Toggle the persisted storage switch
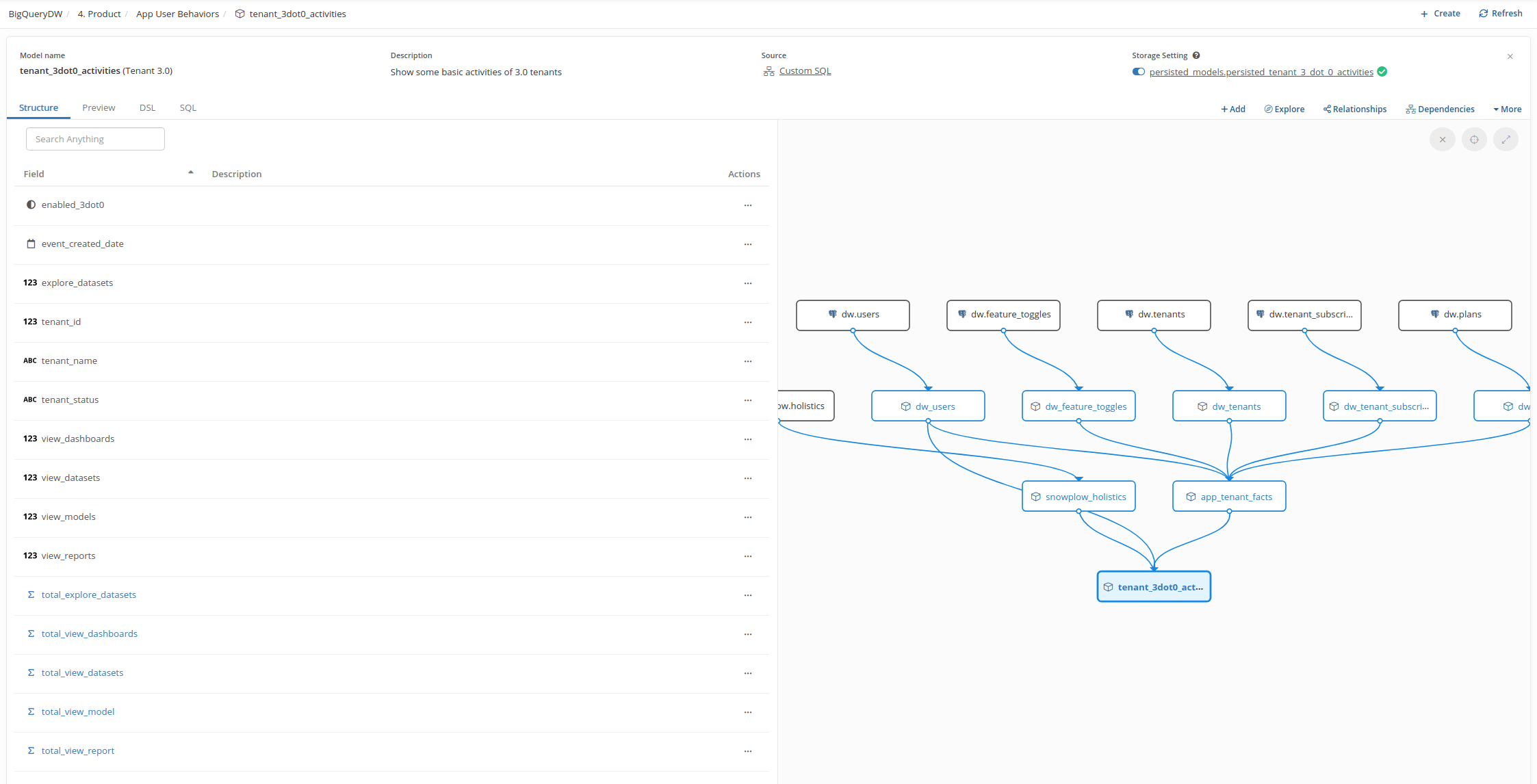1537x784 pixels. coord(1139,72)
